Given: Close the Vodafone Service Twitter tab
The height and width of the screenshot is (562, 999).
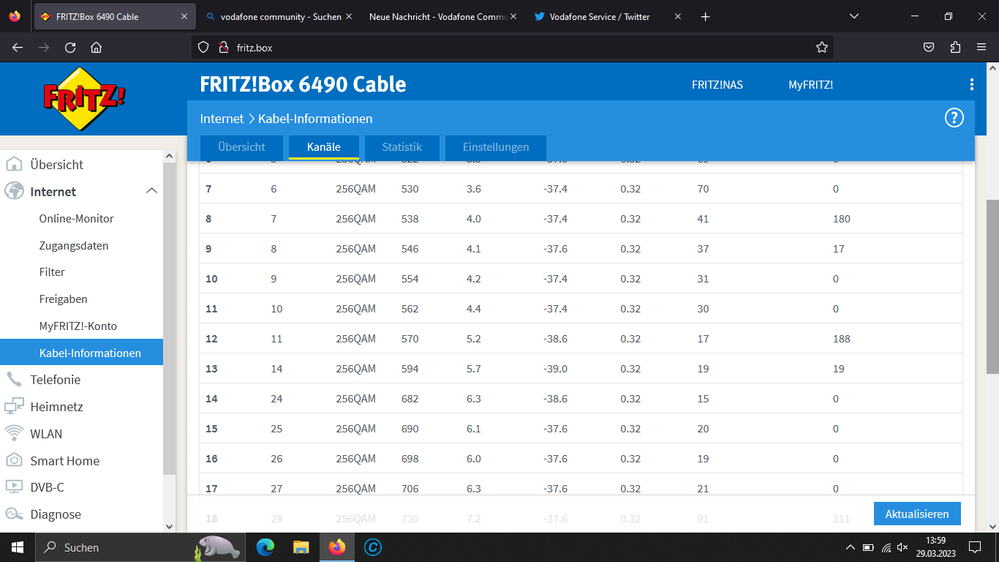Looking at the screenshot, I should [x=677, y=17].
